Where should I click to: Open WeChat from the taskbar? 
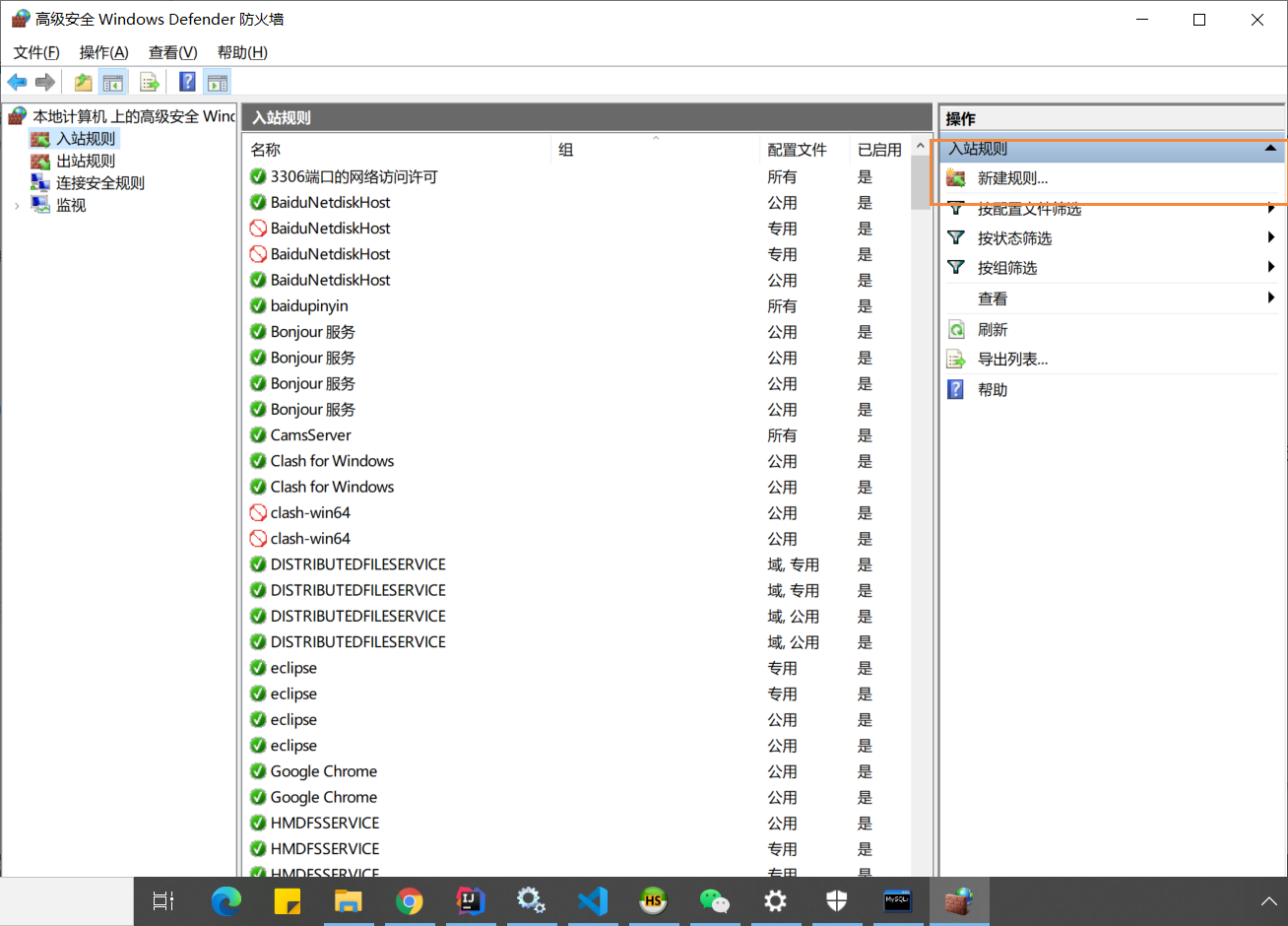click(x=714, y=901)
